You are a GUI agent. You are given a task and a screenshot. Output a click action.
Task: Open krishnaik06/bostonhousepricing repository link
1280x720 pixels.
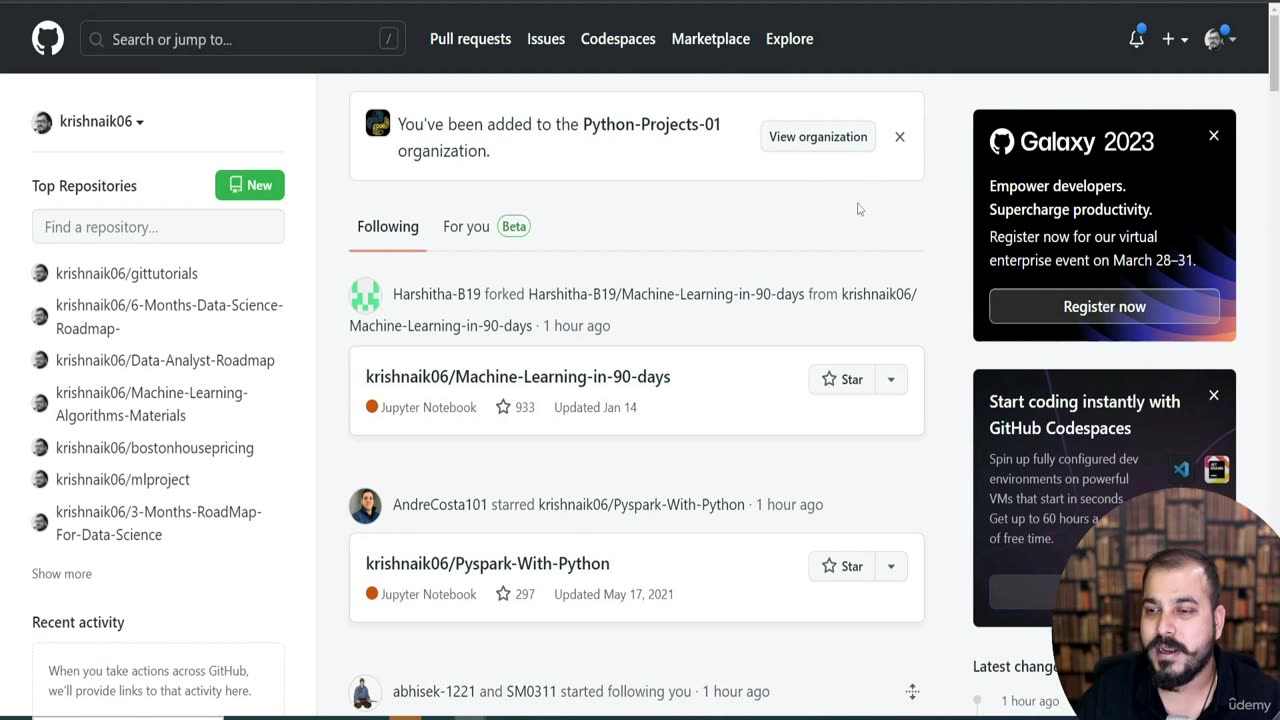pyautogui.click(x=155, y=448)
